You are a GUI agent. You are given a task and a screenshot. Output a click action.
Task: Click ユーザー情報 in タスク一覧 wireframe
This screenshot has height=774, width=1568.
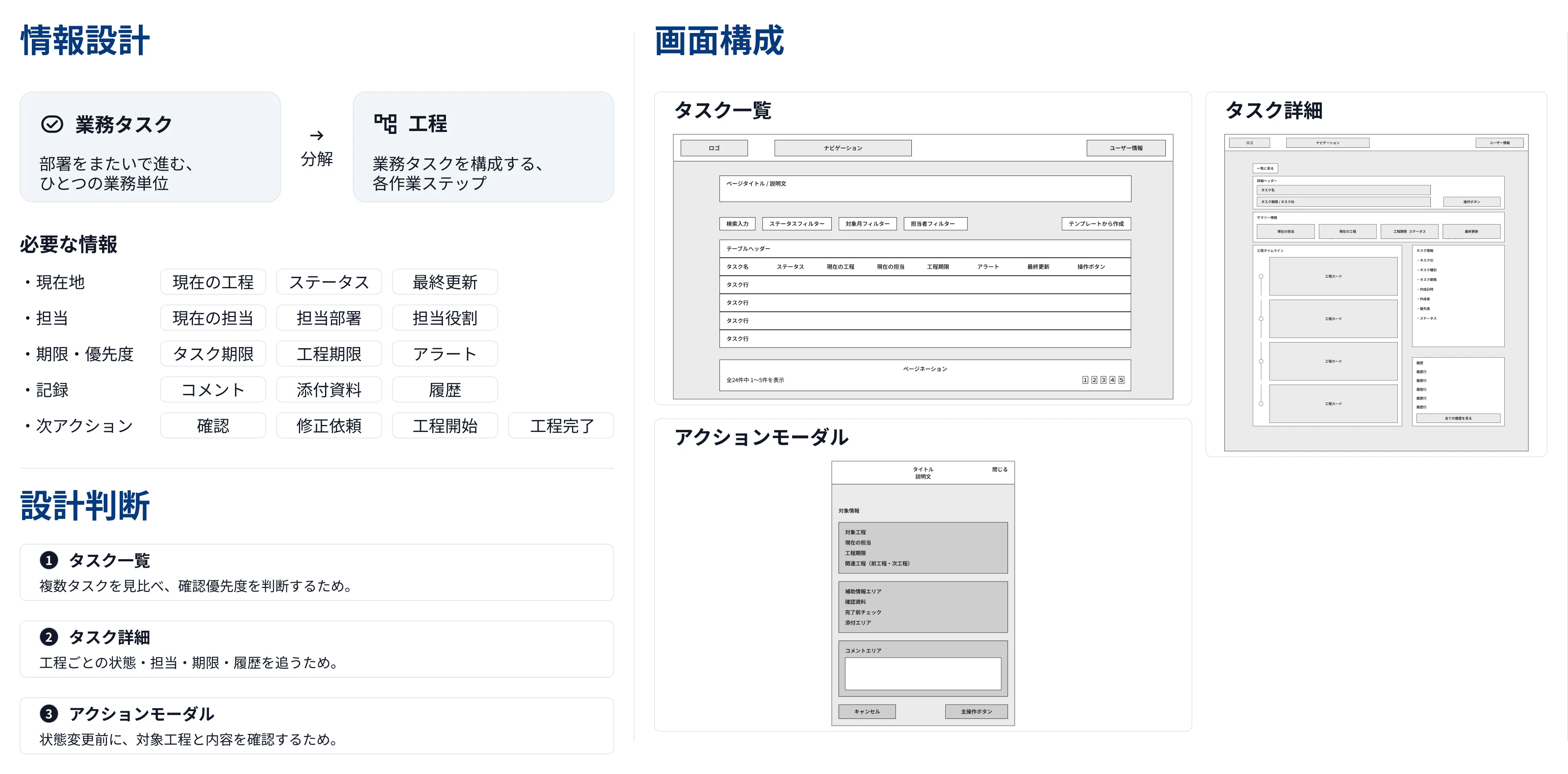1126,148
